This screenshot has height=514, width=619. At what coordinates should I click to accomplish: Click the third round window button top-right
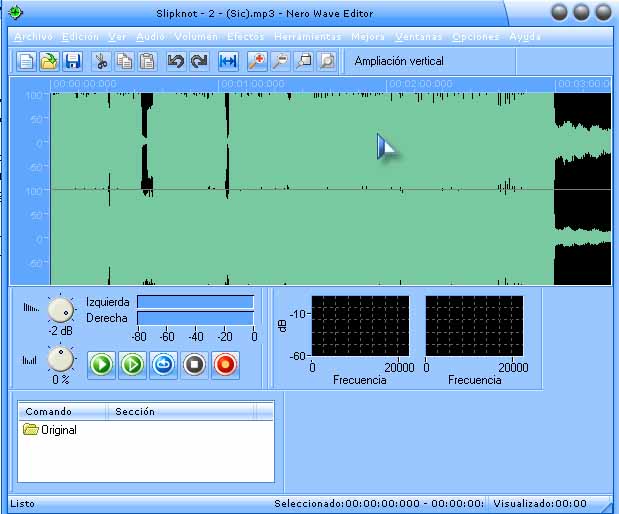tap(603, 12)
